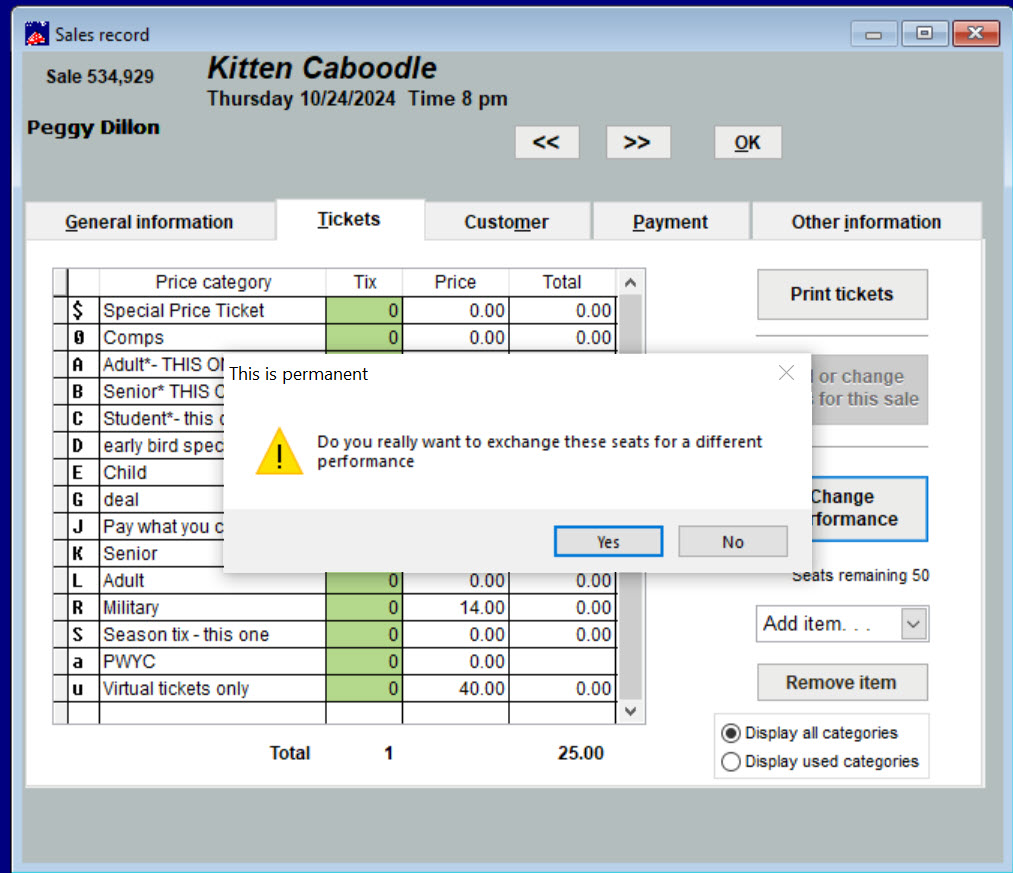Click the Kitten Caboodle show title

tap(322, 68)
